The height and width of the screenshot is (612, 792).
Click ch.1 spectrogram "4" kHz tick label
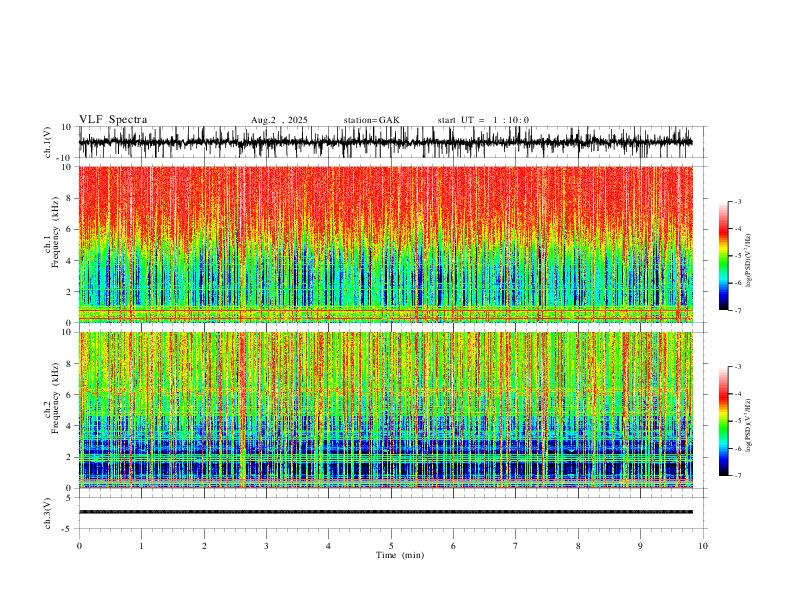click(69, 261)
